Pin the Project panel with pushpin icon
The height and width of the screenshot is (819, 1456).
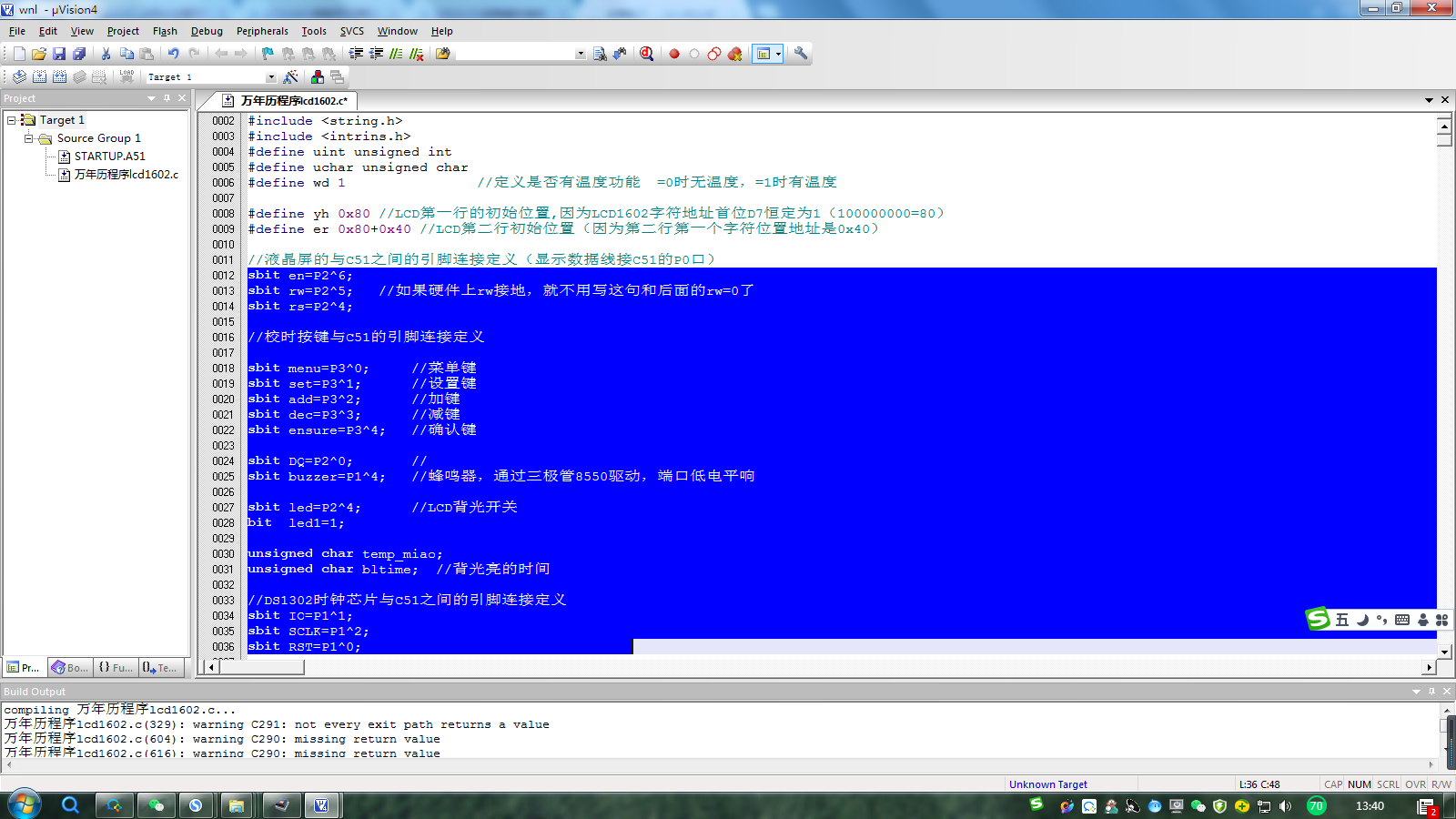[167, 97]
